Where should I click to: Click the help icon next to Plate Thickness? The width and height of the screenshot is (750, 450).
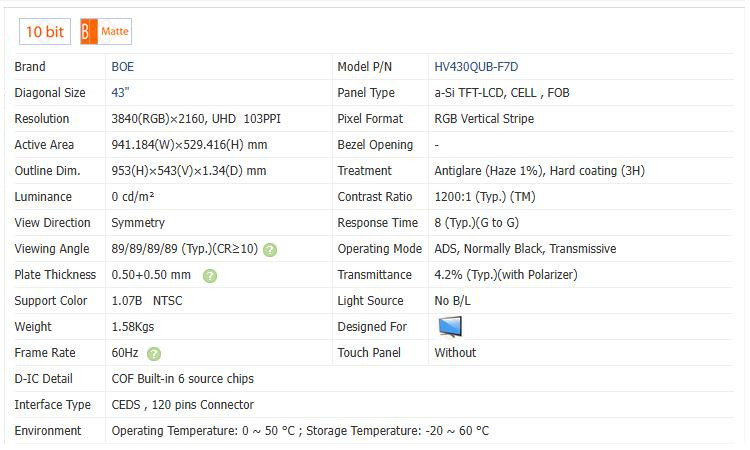point(210,275)
